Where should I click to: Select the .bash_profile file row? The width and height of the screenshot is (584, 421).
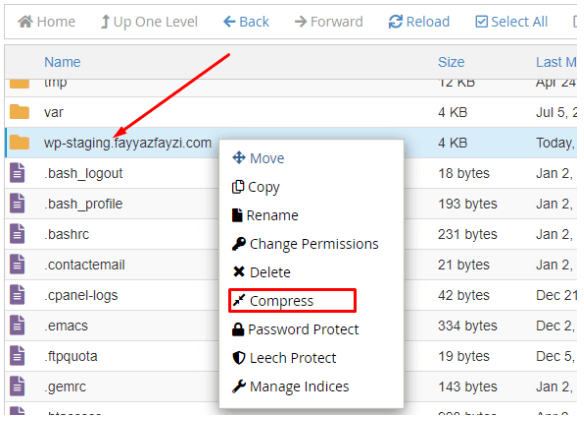[291, 204]
